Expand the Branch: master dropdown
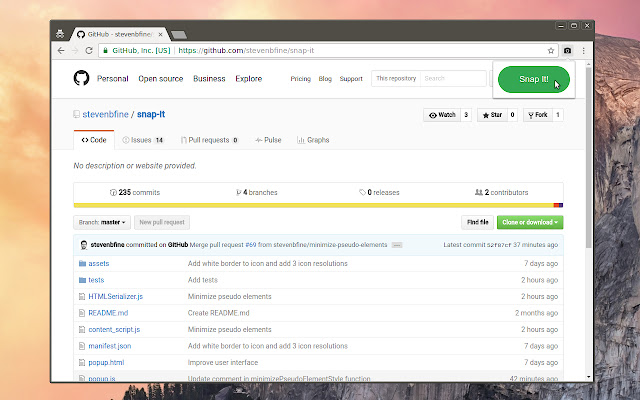Image resolution: width=640 pixels, height=400 pixels. pyautogui.click(x=102, y=222)
